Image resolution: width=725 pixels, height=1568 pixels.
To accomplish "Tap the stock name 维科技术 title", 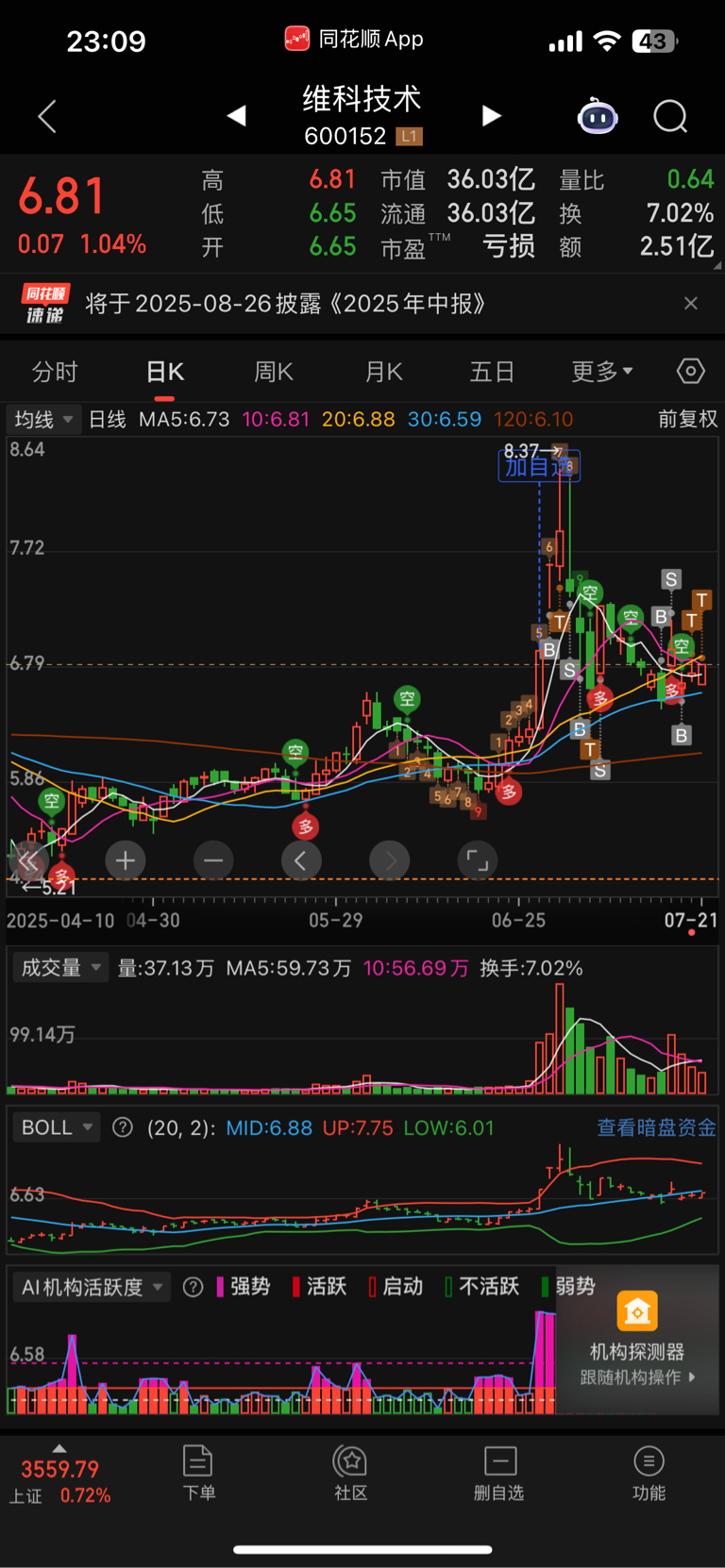I will click(362, 99).
